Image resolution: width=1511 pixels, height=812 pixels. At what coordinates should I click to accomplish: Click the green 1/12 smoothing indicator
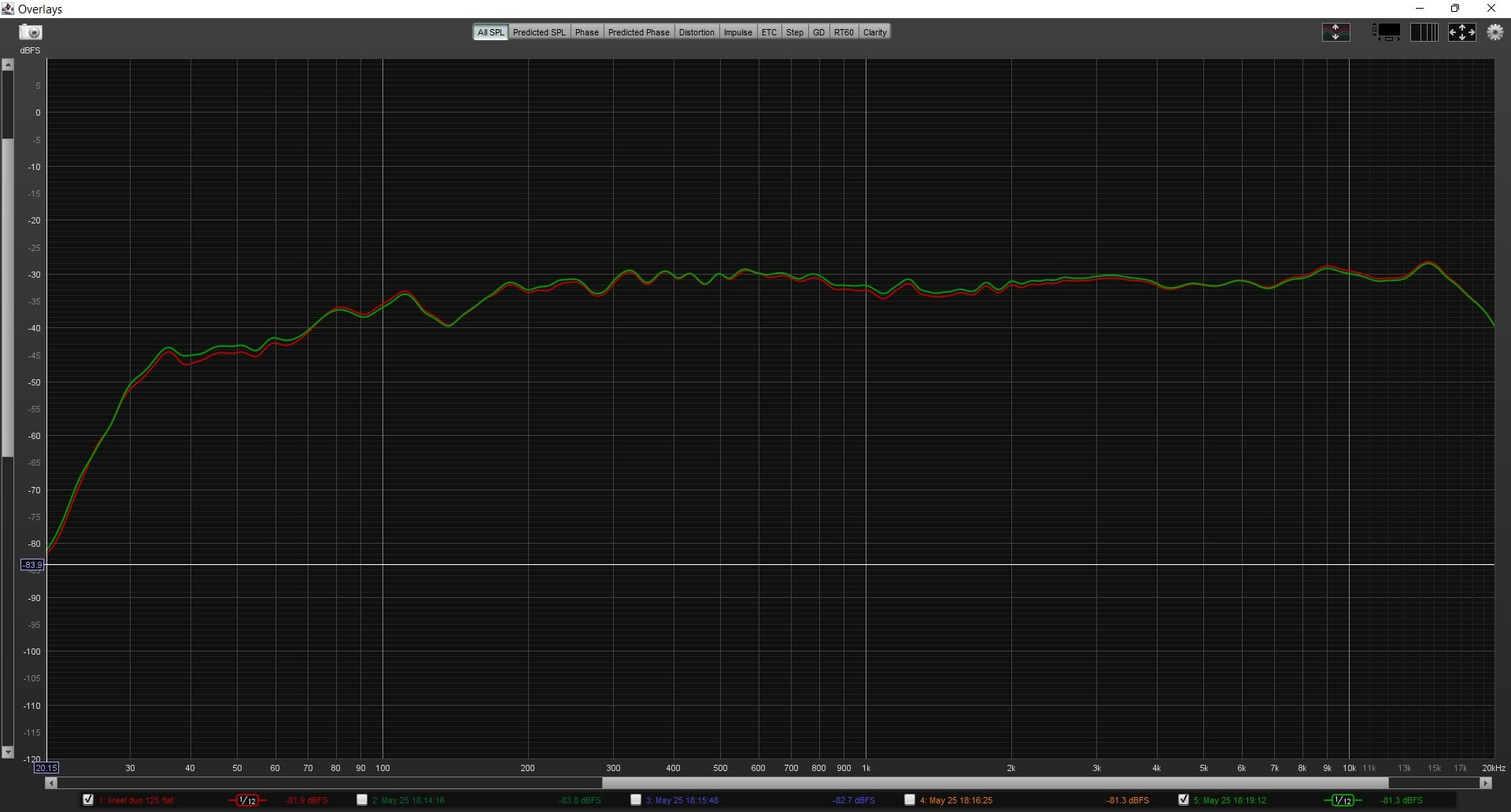point(1342,800)
